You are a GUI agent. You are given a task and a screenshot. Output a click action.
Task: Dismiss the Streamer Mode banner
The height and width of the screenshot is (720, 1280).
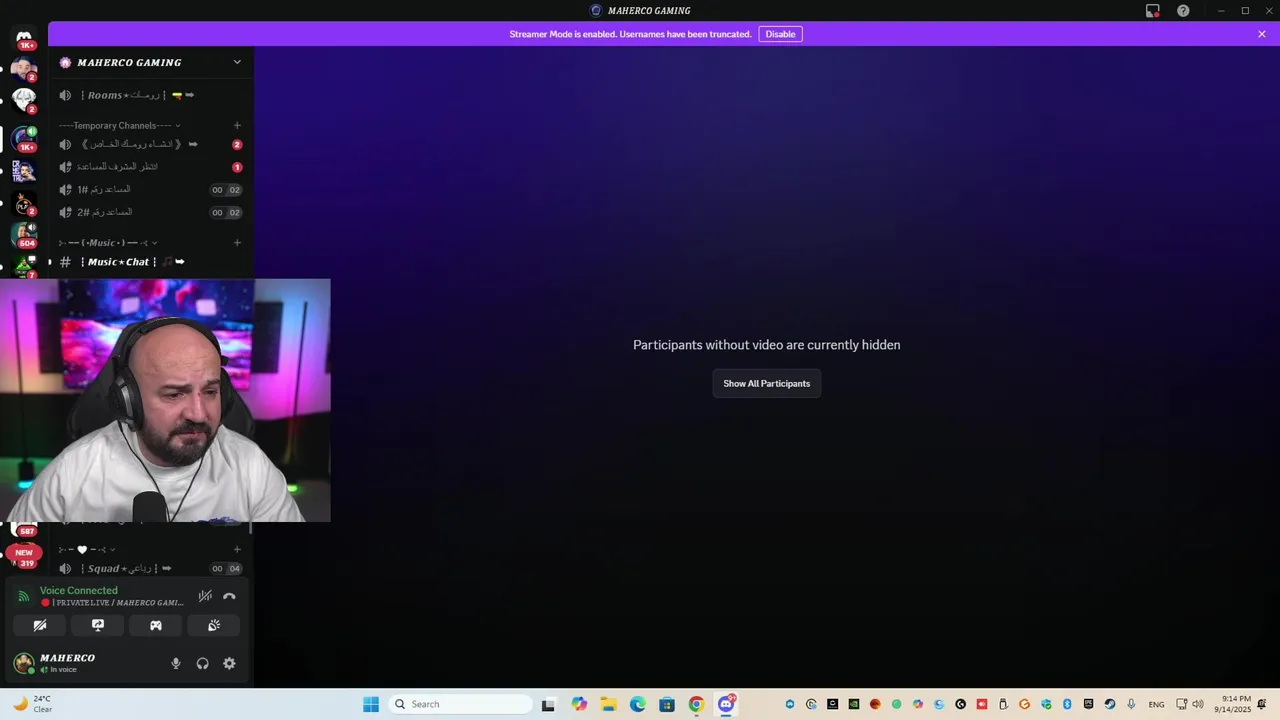coord(1262,34)
